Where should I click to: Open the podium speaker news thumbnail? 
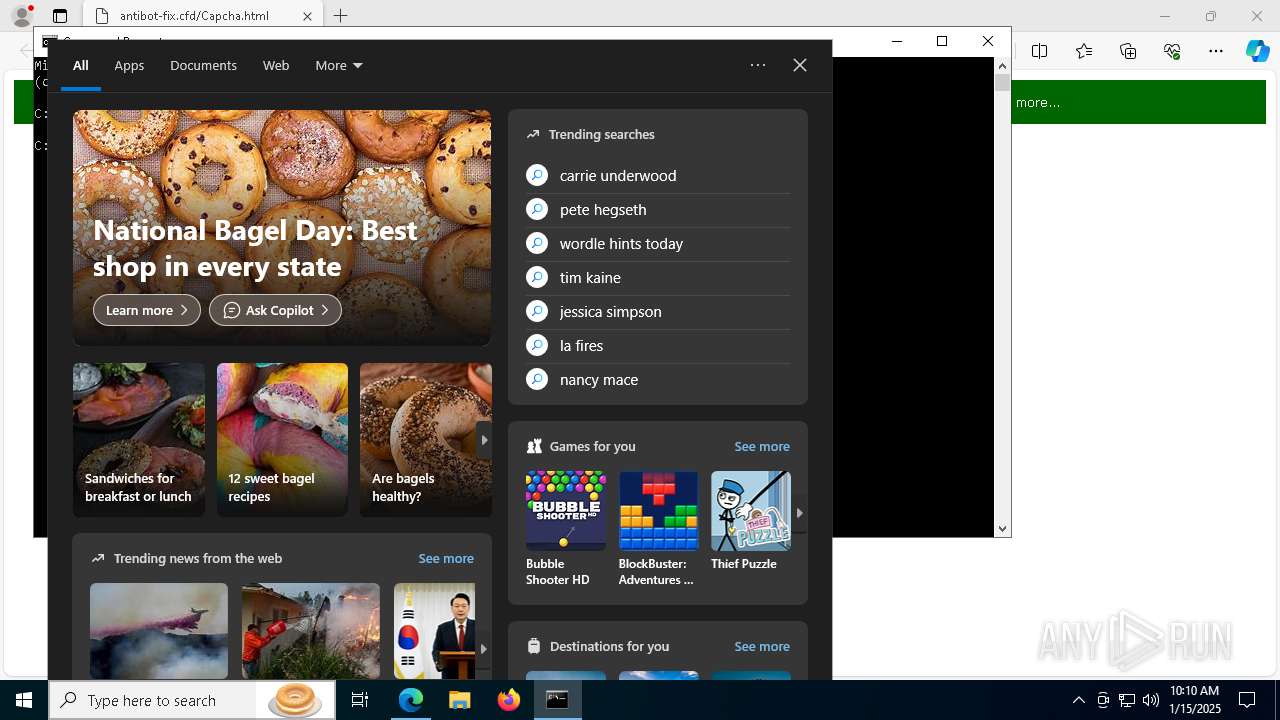(x=434, y=631)
